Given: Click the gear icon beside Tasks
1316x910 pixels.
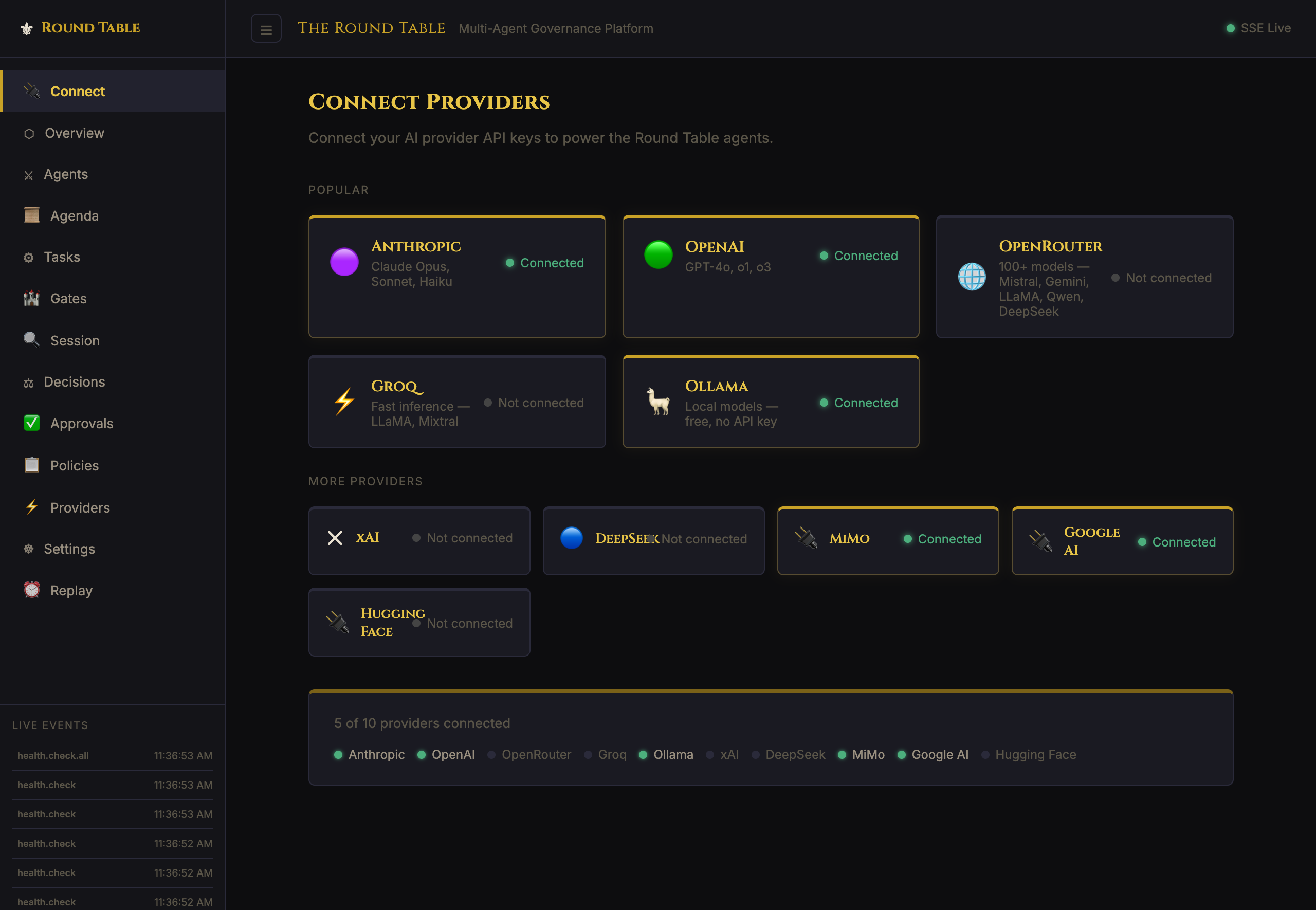Looking at the screenshot, I should (28, 258).
